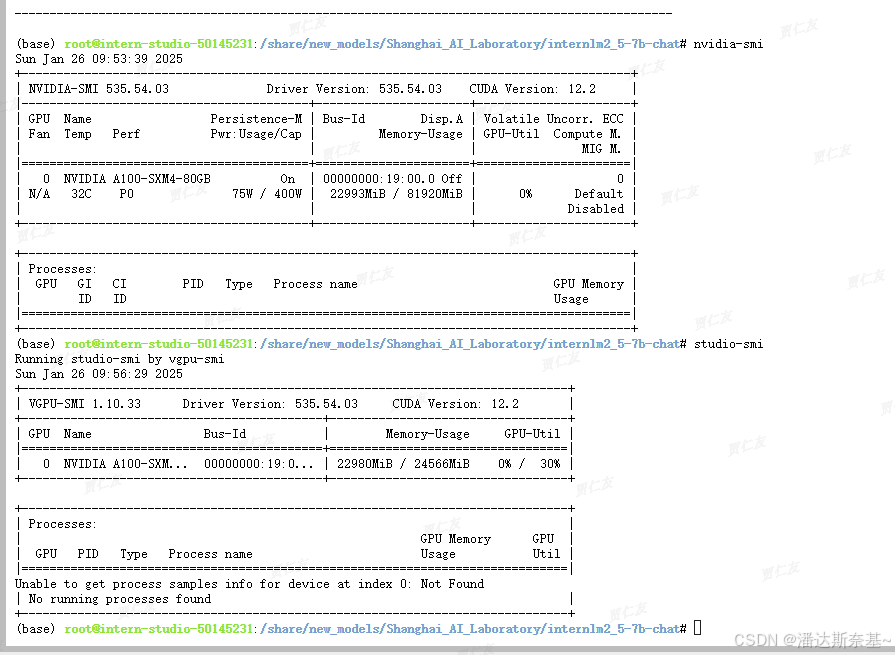Image resolution: width=895 pixels, height=655 pixels.
Task: Select memory usage 22993MiB / 81920MiB
Action: point(396,194)
